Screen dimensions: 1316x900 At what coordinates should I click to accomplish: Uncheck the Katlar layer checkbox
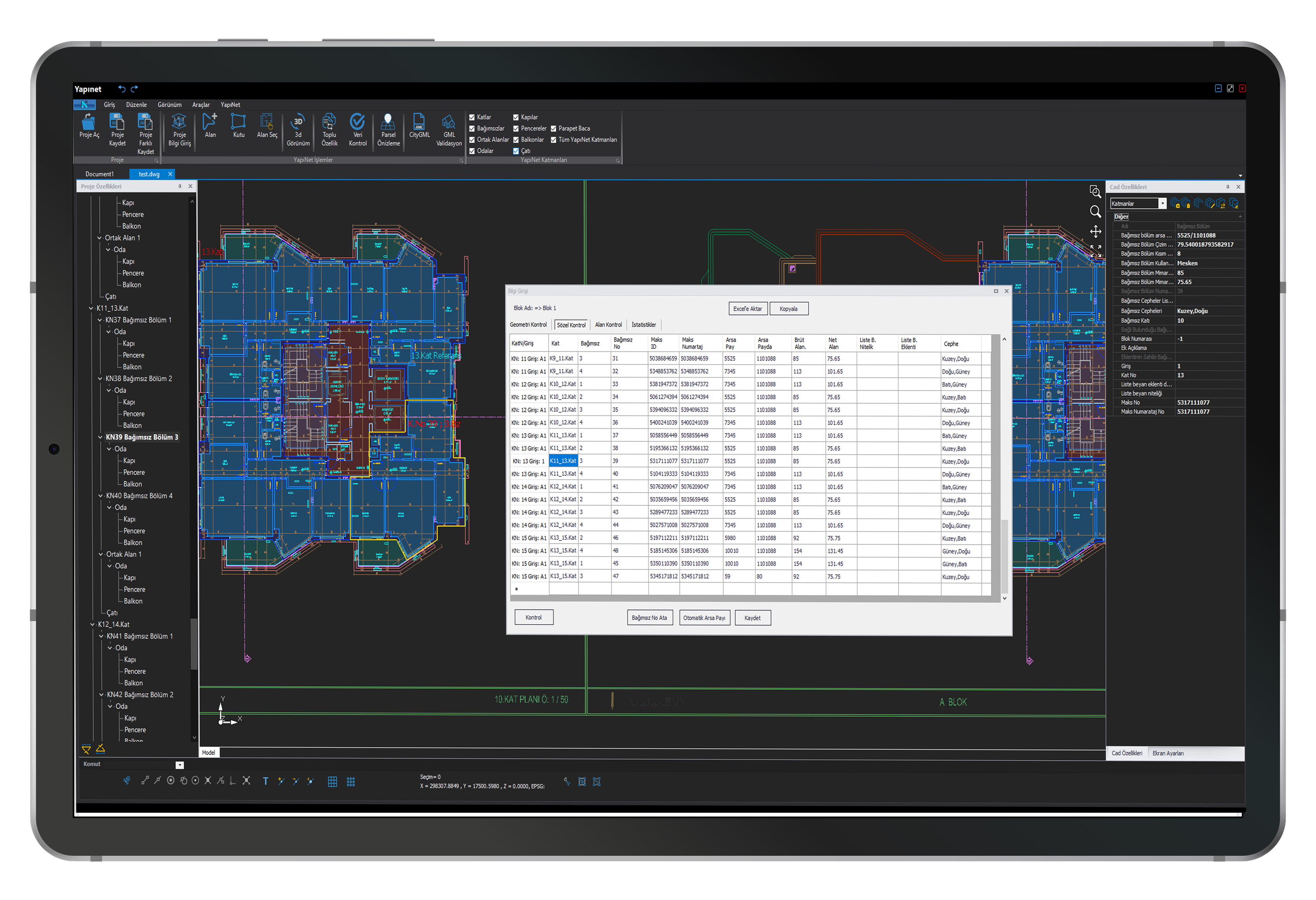click(x=472, y=117)
